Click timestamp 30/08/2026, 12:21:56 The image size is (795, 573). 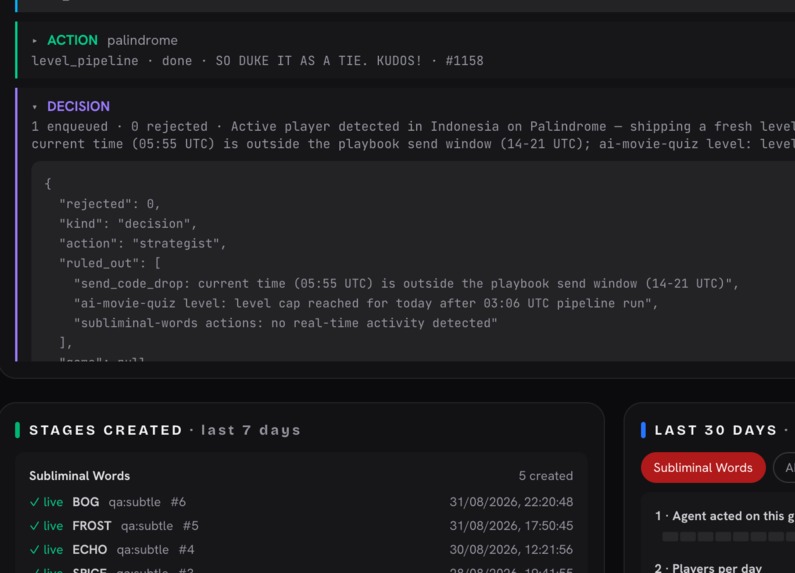tap(511, 550)
